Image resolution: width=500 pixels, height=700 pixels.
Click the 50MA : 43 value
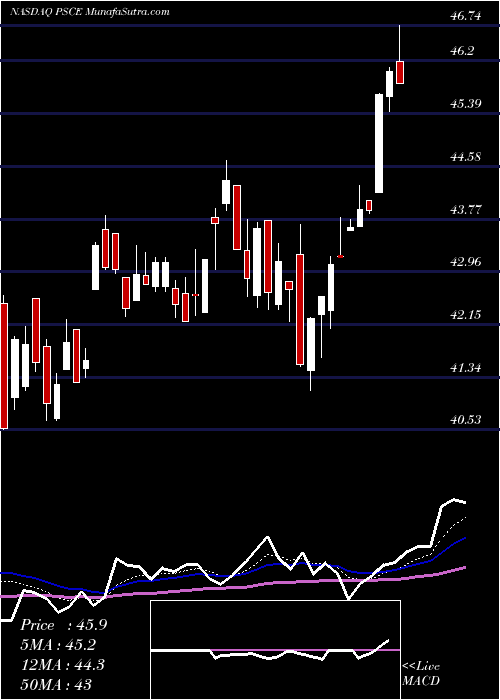coord(56,684)
